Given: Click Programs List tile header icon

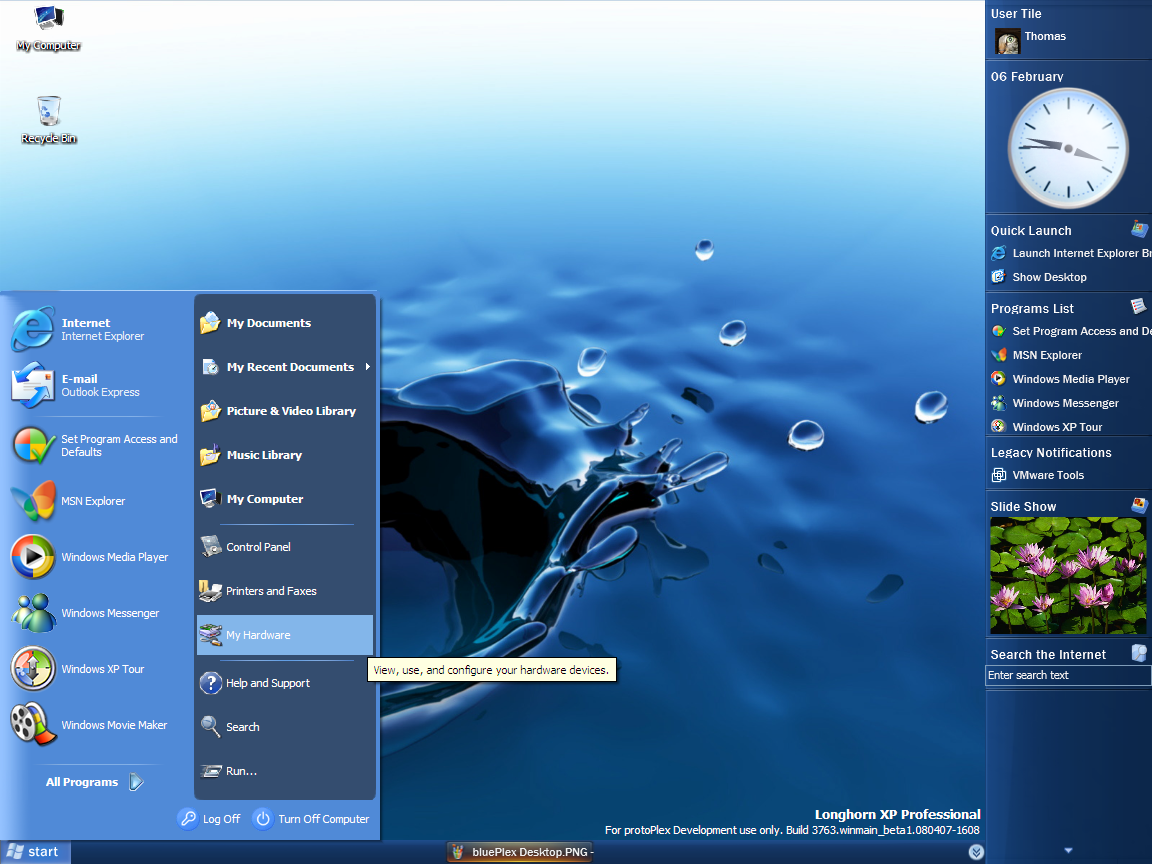Looking at the screenshot, I should pos(1138,306).
